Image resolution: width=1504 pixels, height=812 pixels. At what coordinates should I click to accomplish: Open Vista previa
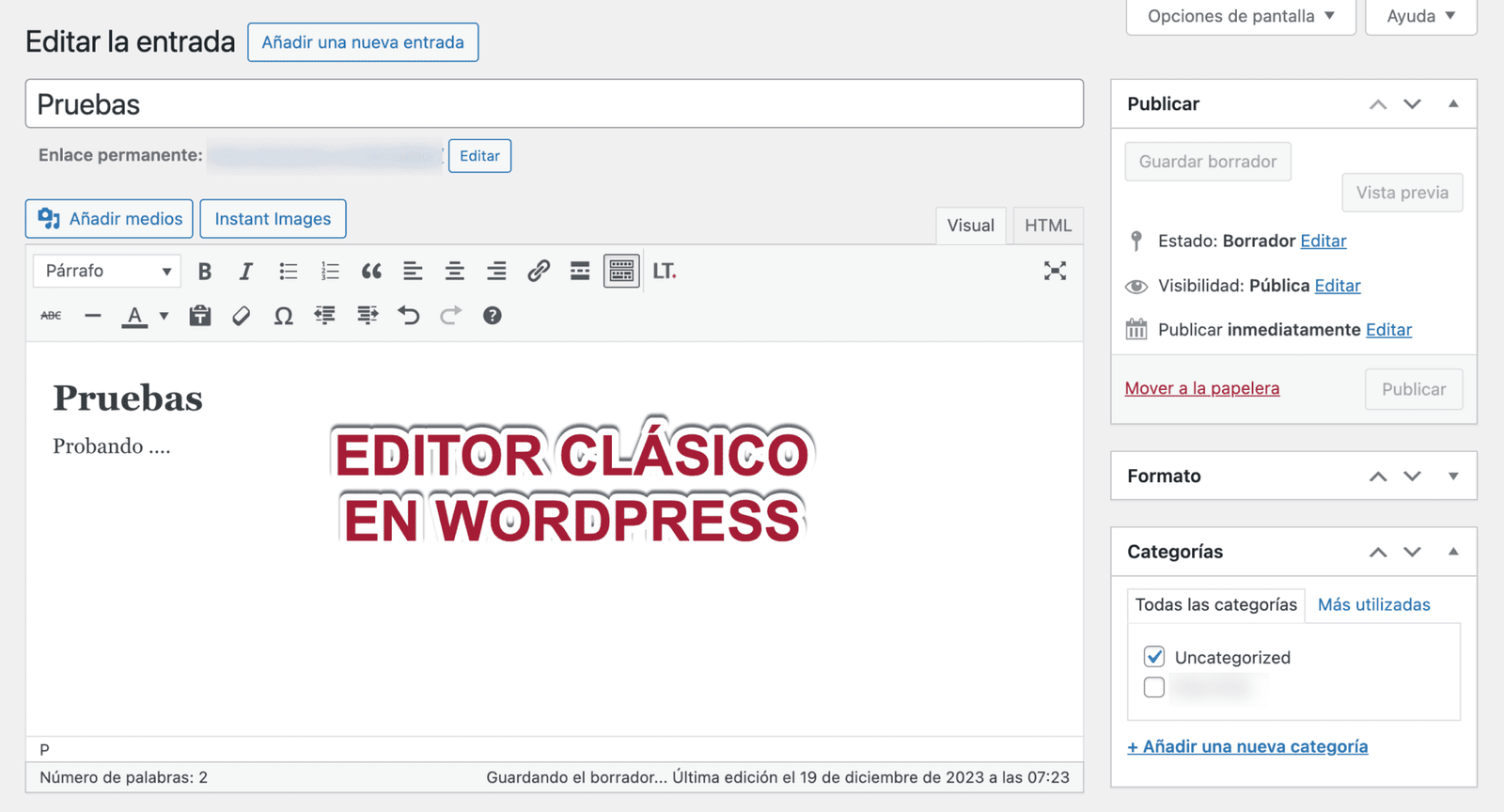coord(1402,193)
